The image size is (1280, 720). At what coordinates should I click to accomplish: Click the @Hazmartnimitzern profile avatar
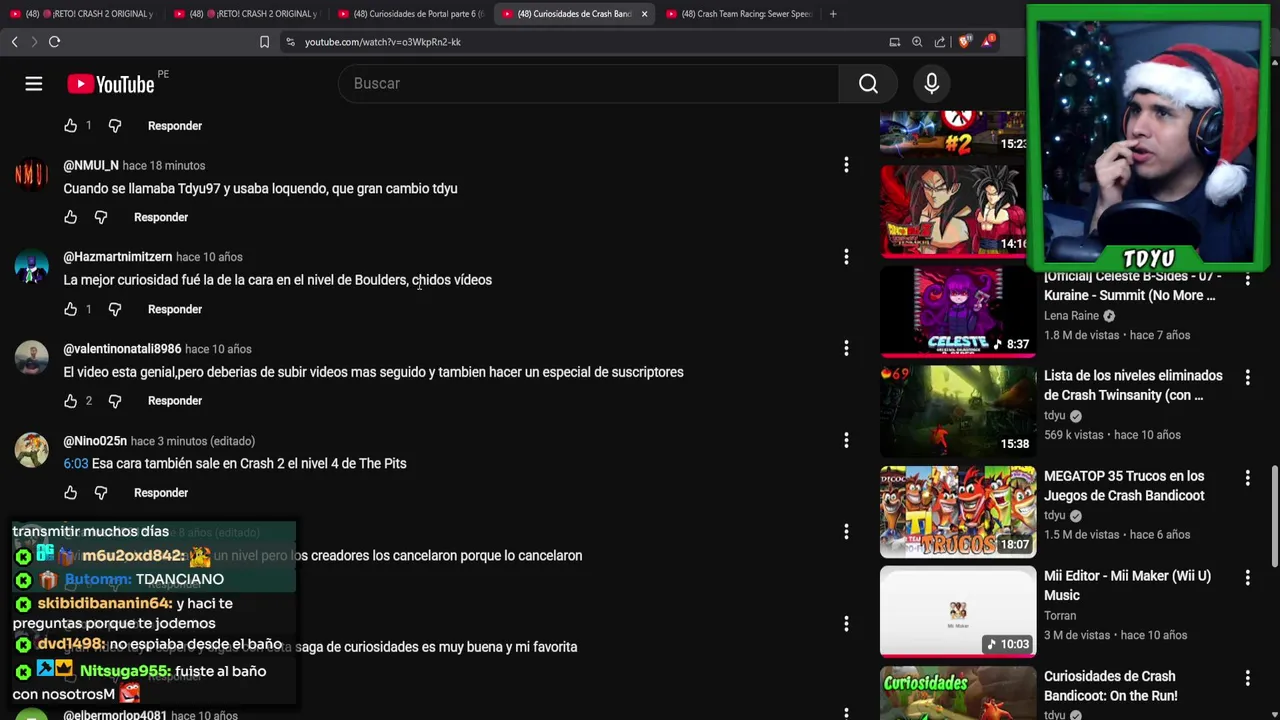click(31, 266)
